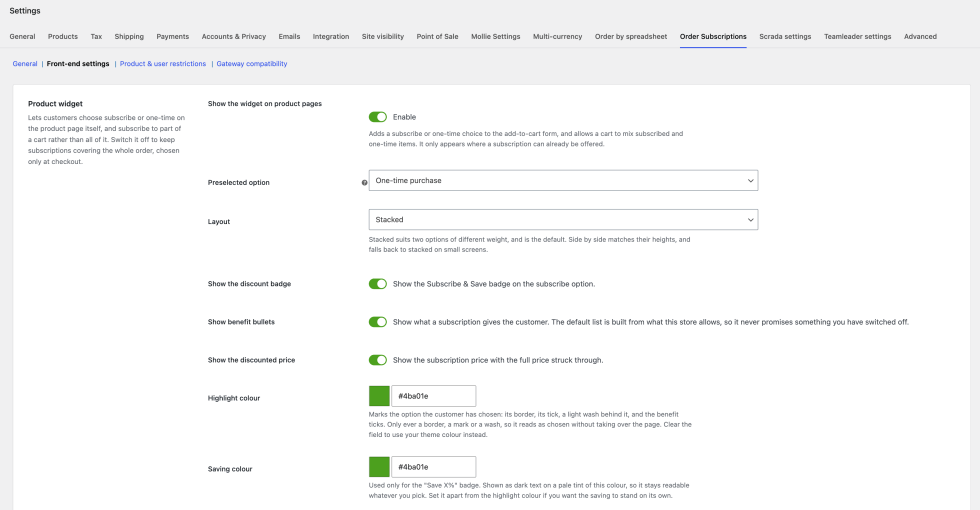Image resolution: width=980 pixels, height=510 pixels.
Task: Go to the General sub-section link
Action: pyautogui.click(x=25, y=64)
